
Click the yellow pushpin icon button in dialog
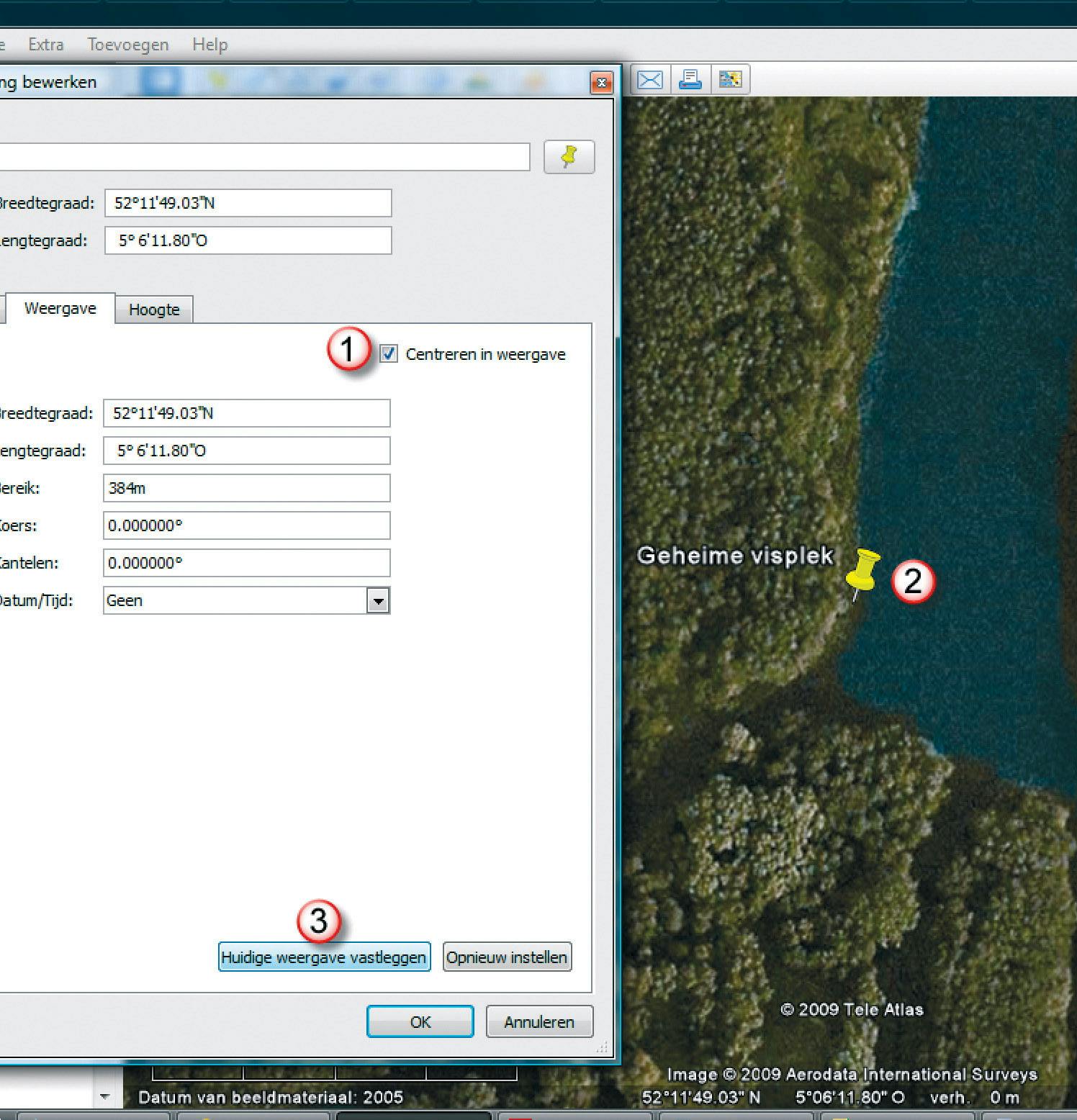[x=569, y=157]
